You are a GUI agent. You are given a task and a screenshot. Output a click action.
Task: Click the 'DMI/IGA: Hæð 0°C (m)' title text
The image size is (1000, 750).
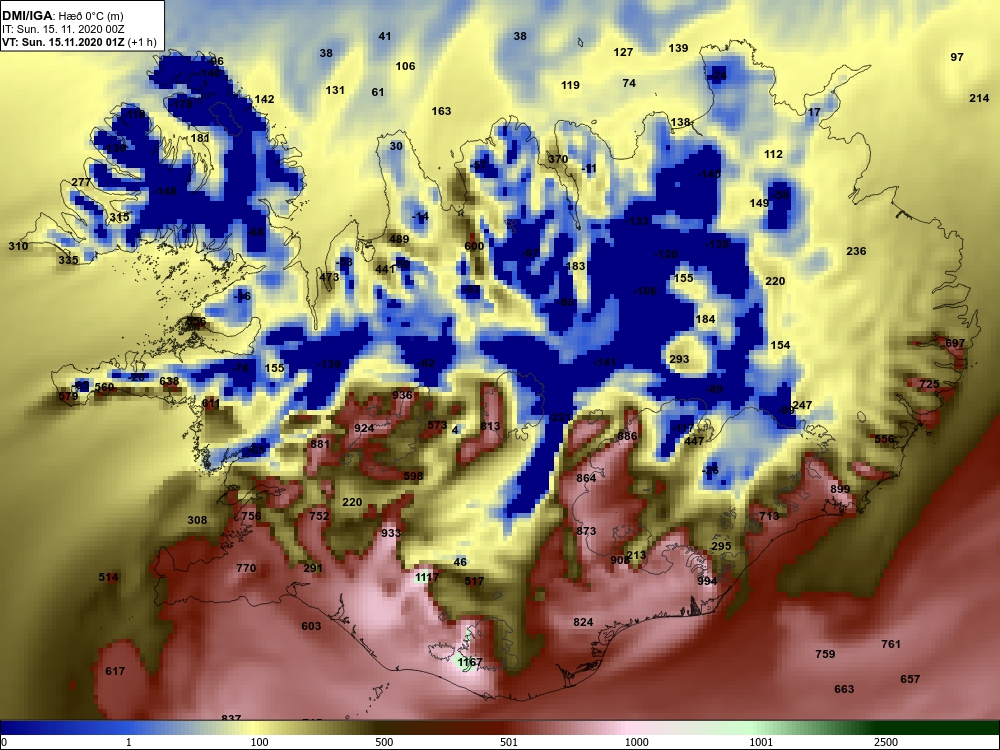click(62, 16)
